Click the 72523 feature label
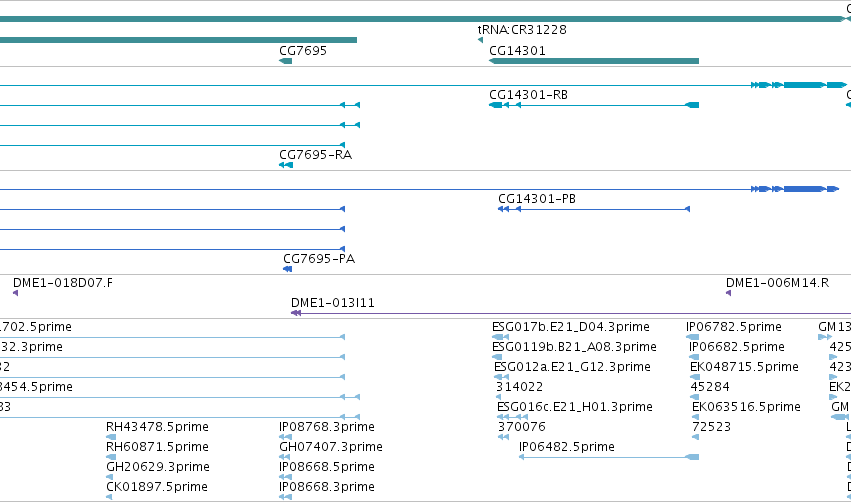This screenshot has width=851, height=502. pos(712,427)
